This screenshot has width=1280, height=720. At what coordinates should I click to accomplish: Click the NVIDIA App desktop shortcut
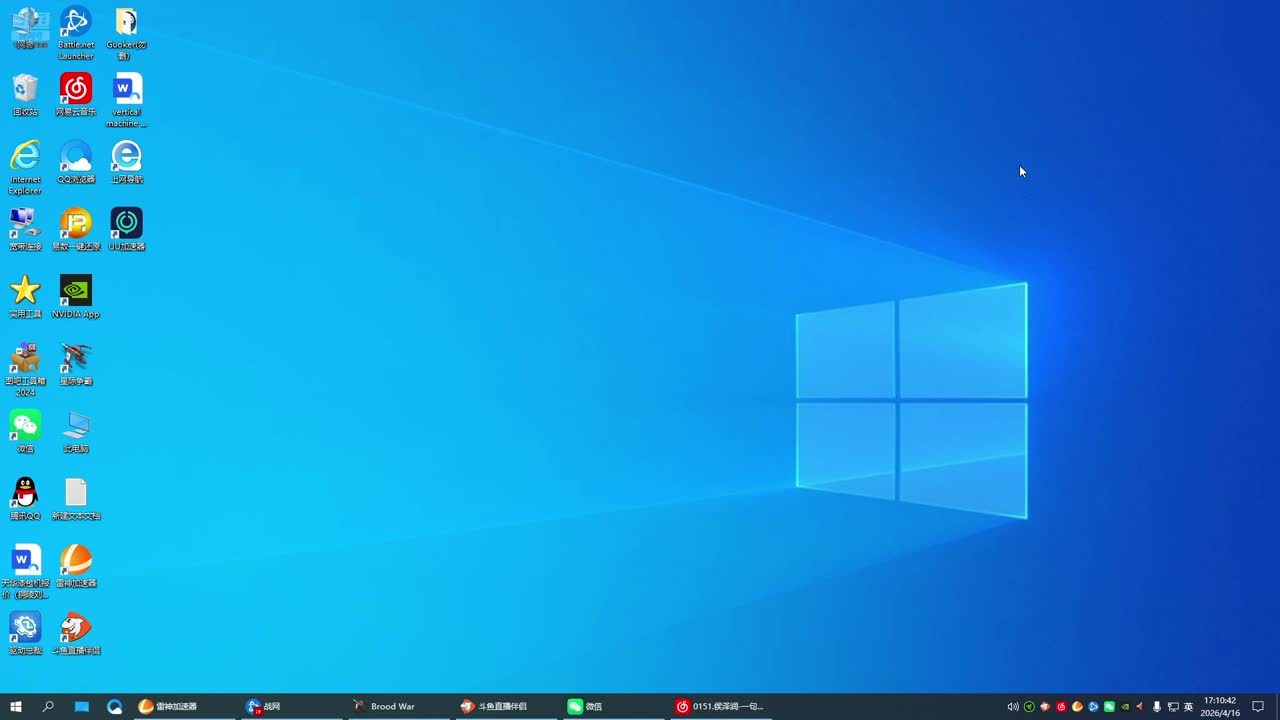76,291
